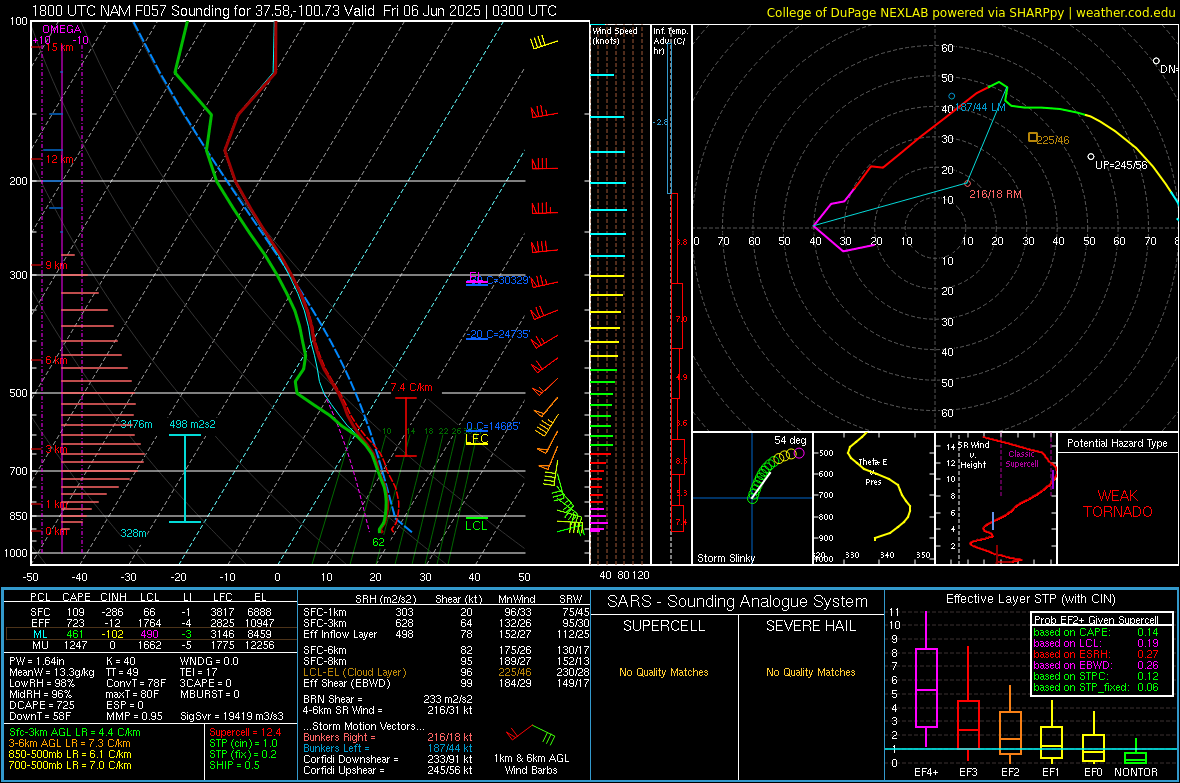
Task: Click the "54 deg" slinky tilt value
Action: pyautogui.click(x=789, y=440)
